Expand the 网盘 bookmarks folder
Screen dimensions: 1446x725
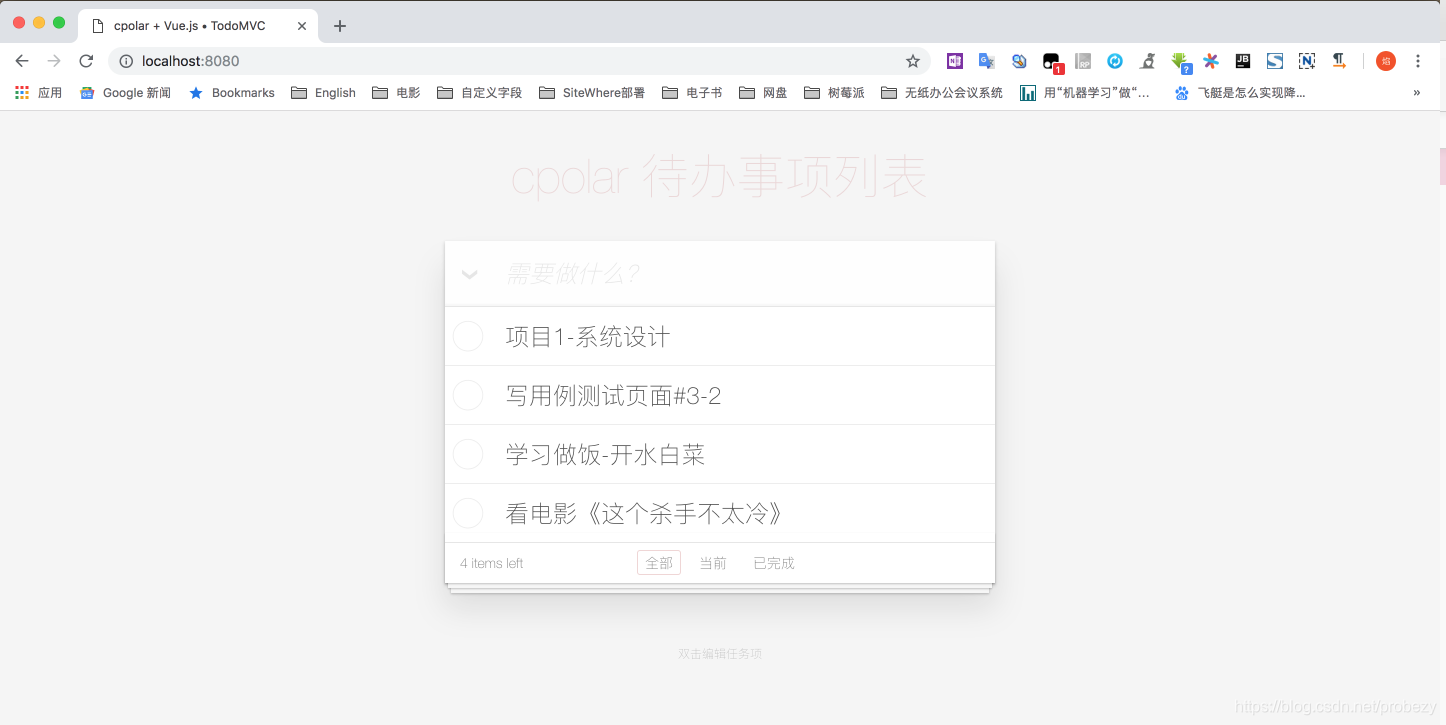coord(763,92)
